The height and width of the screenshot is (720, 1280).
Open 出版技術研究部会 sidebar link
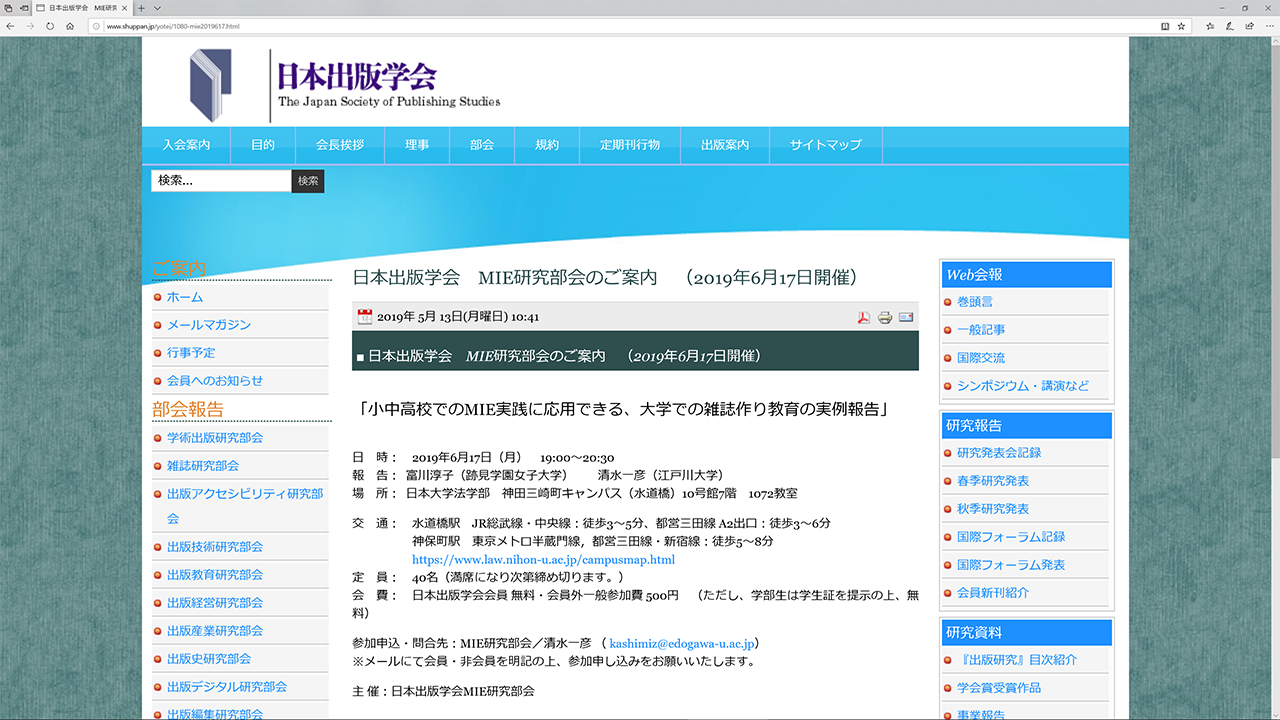tap(215, 547)
